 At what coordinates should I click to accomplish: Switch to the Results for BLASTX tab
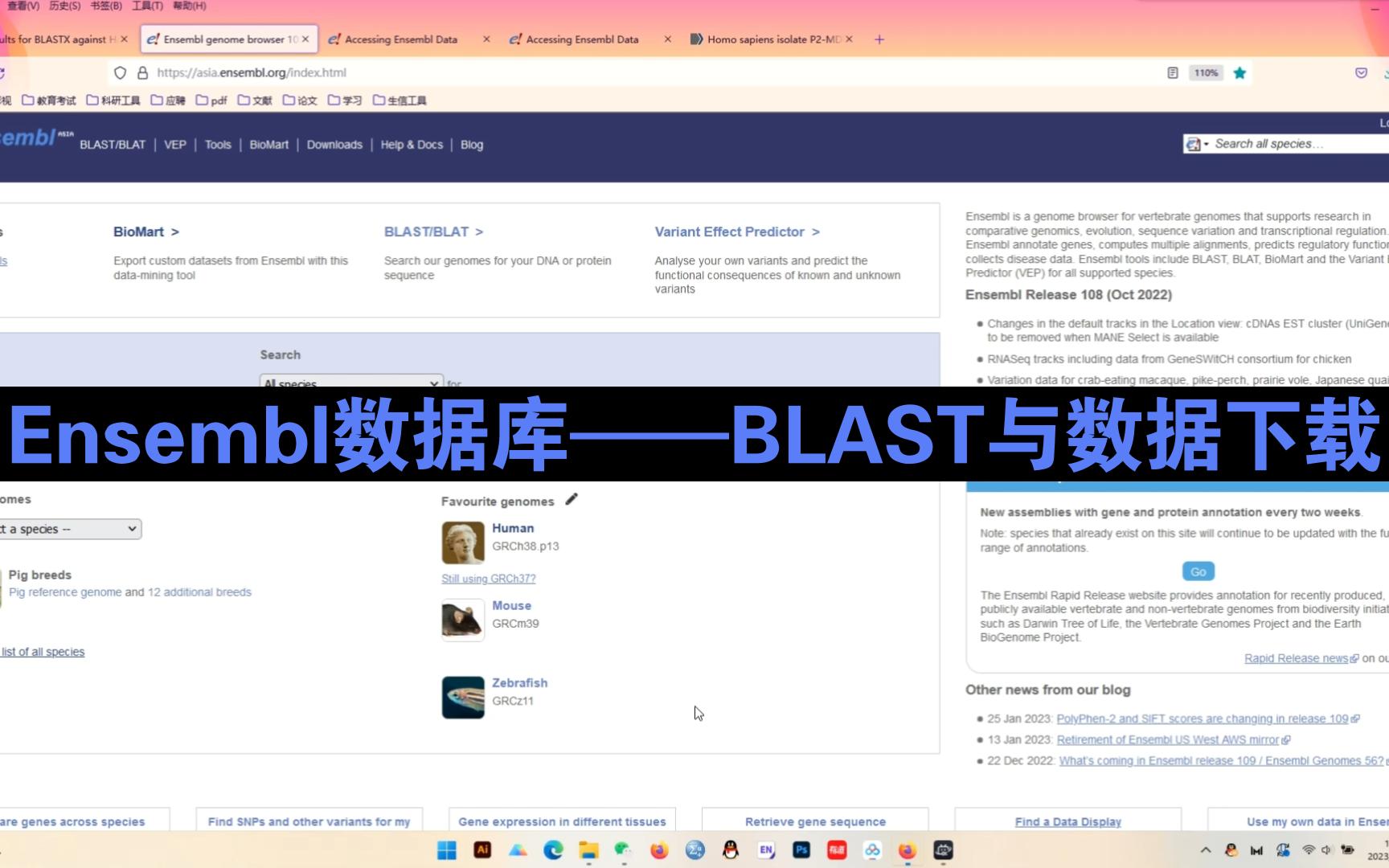point(58,39)
